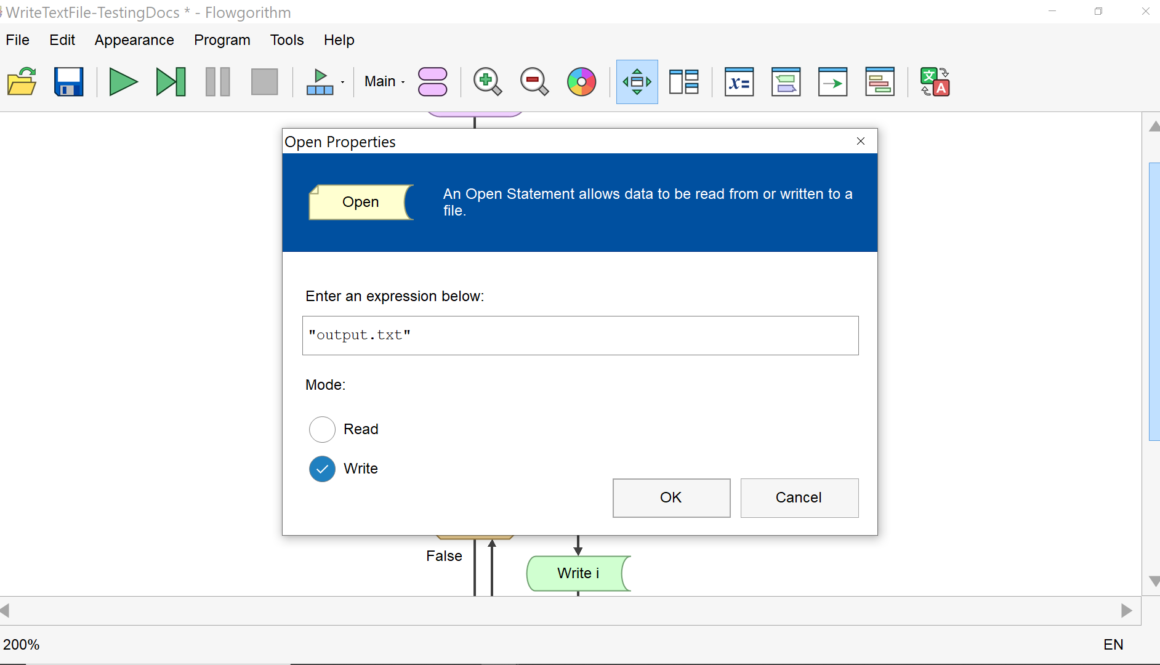Image resolution: width=1160 pixels, height=665 pixels.
Task: Confirm the dialog with OK
Action: [671, 497]
